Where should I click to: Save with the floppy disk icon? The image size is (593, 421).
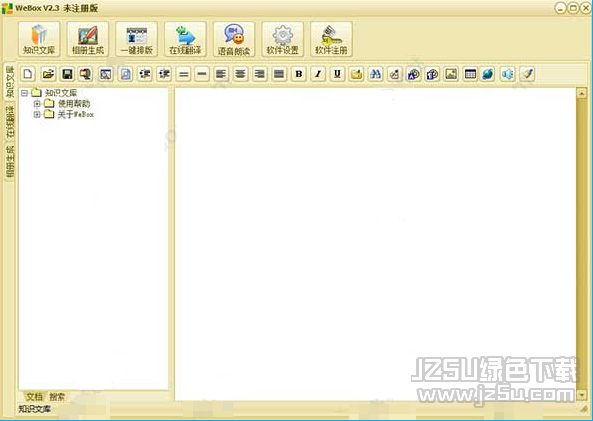pyautogui.click(x=67, y=74)
